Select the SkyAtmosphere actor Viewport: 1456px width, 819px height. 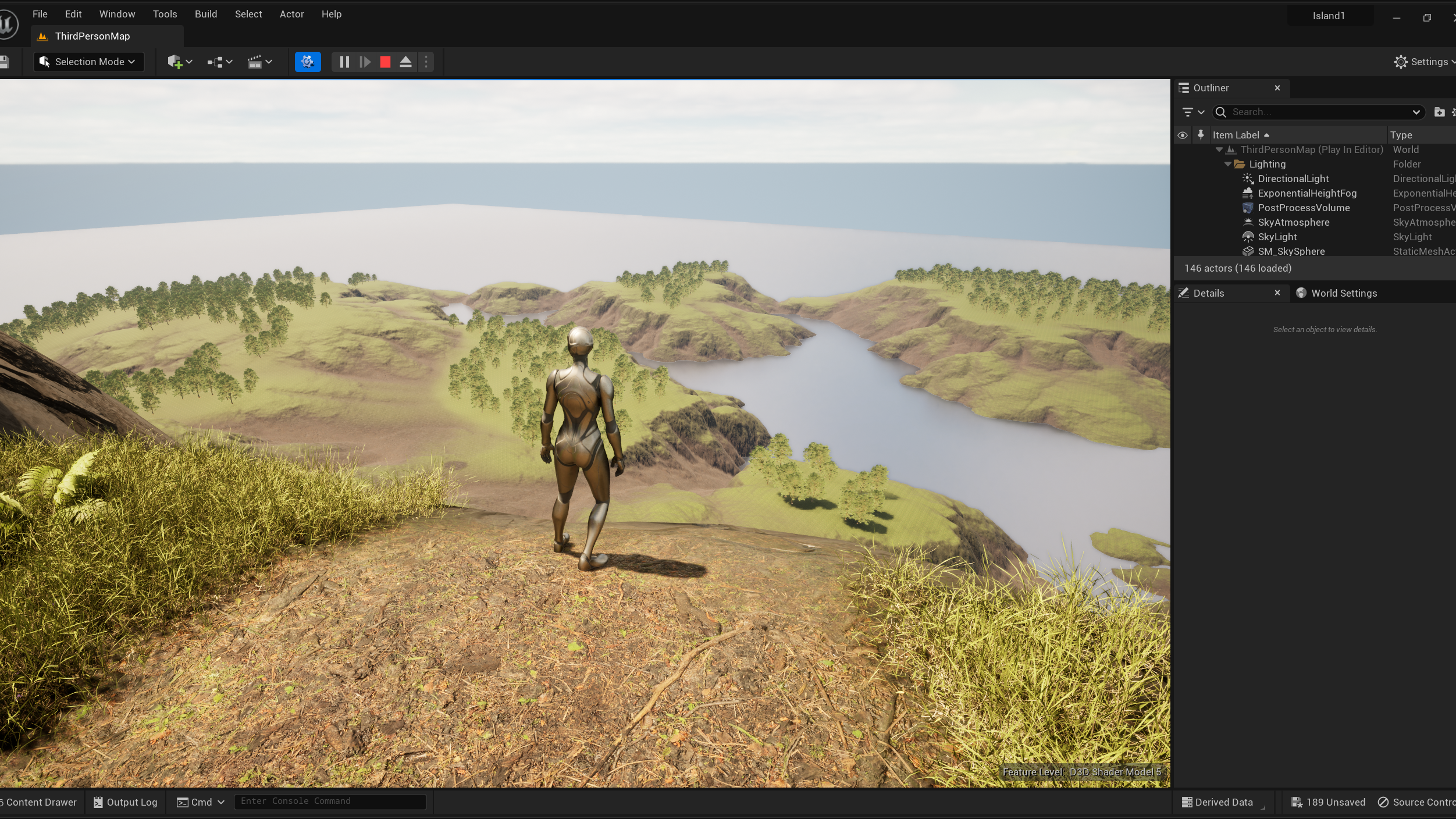1294,222
